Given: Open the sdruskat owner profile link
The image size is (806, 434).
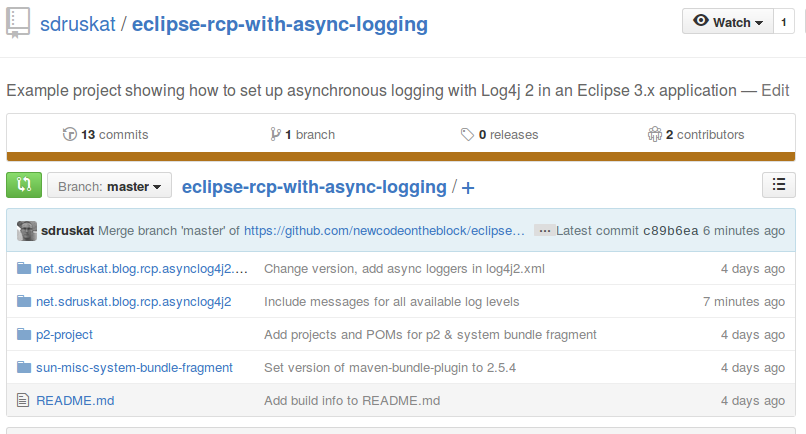Looking at the screenshot, I should [78, 24].
